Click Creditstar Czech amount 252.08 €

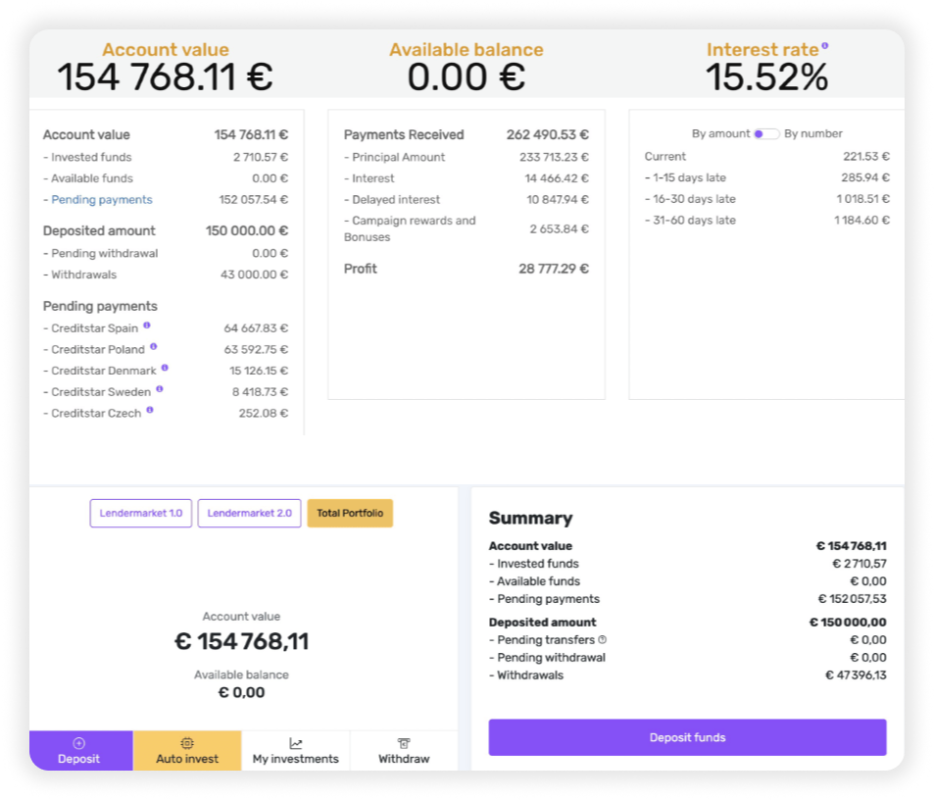[263, 413]
